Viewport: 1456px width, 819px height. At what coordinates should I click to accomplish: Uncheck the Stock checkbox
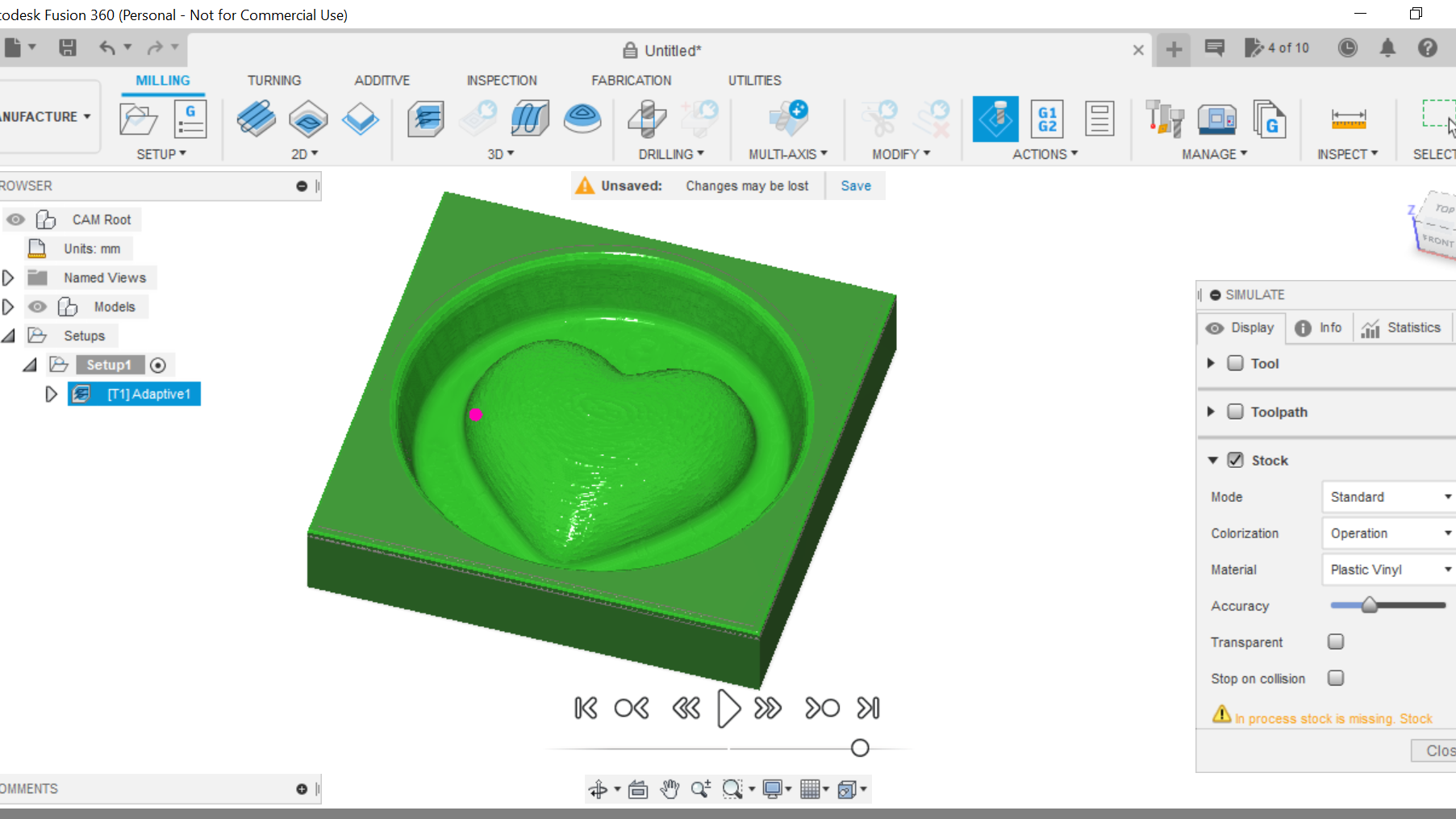1235,460
